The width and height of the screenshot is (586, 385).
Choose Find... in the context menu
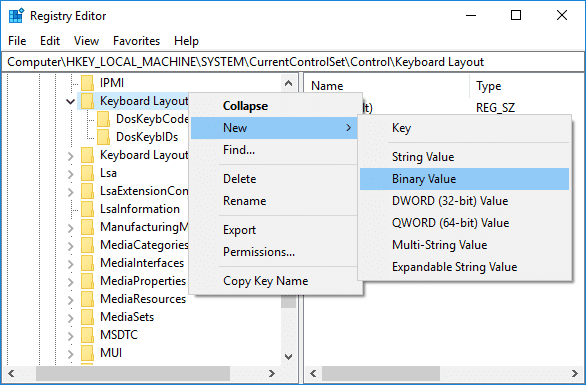(275, 150)
